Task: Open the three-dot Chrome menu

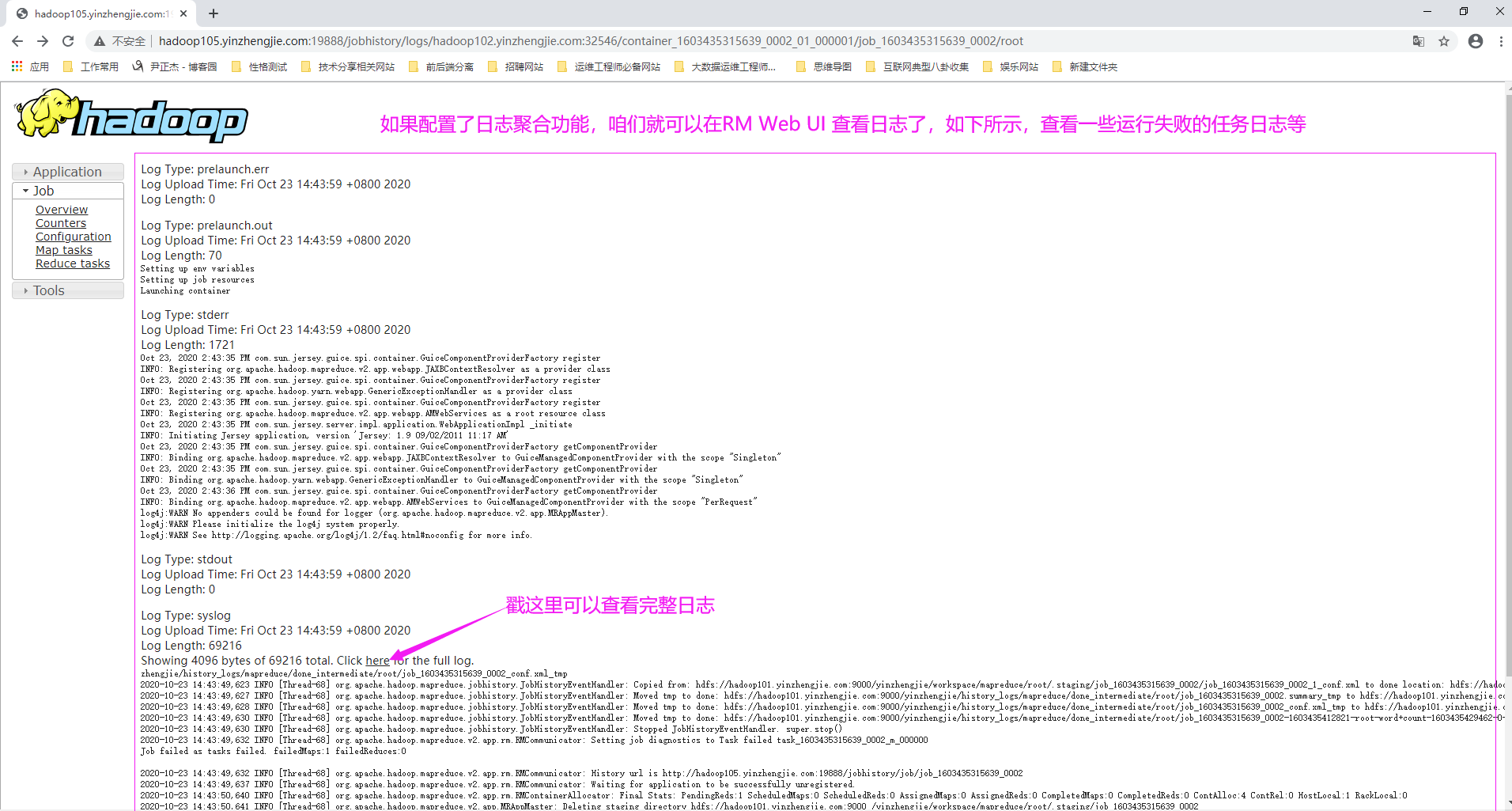Action: [x=1502, y=40]
